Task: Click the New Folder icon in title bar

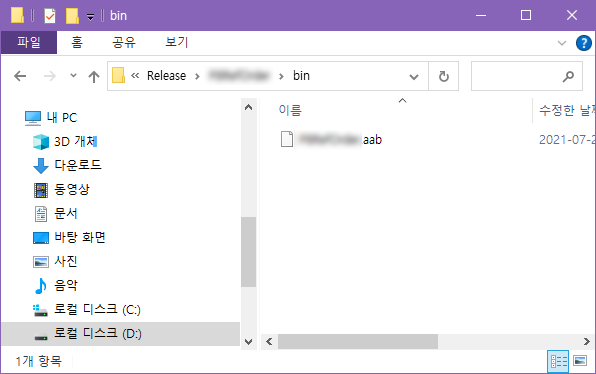Action: 72,16
